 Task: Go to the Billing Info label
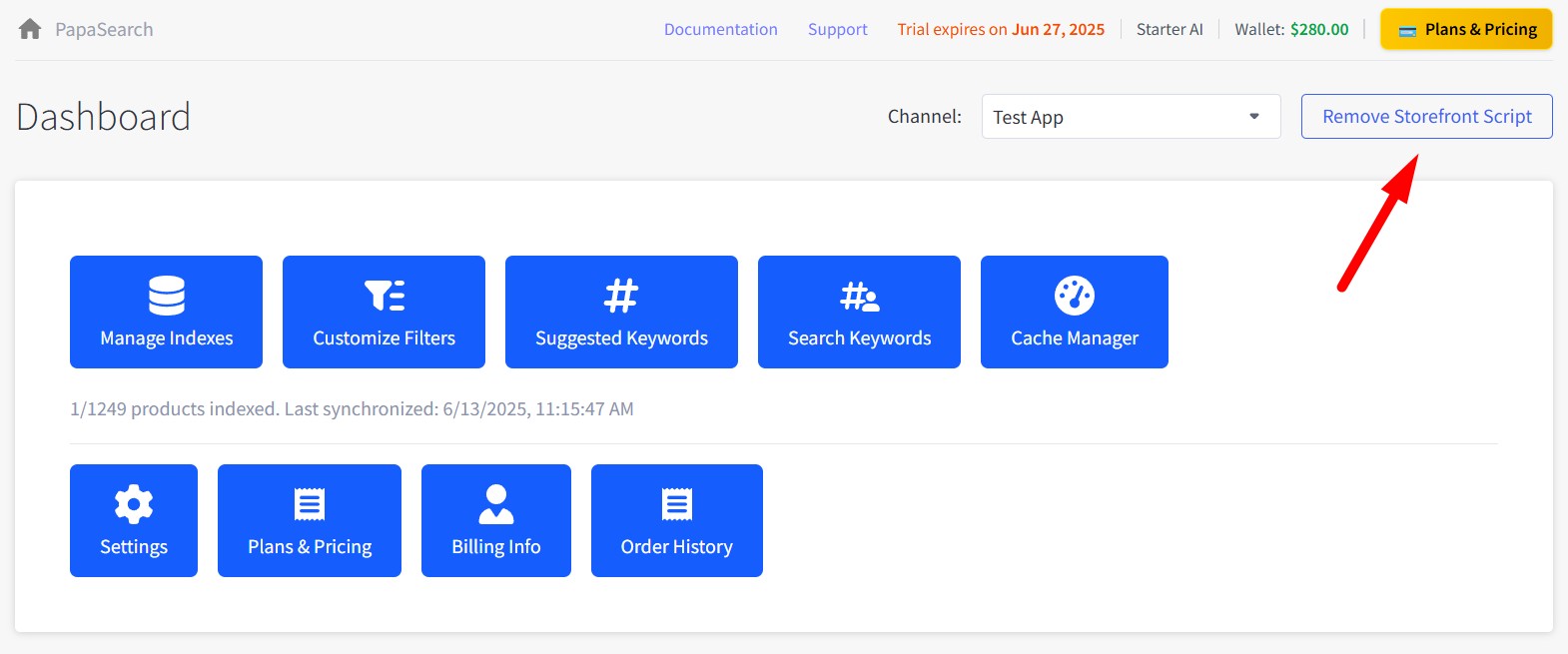click(x=496, y=547)
